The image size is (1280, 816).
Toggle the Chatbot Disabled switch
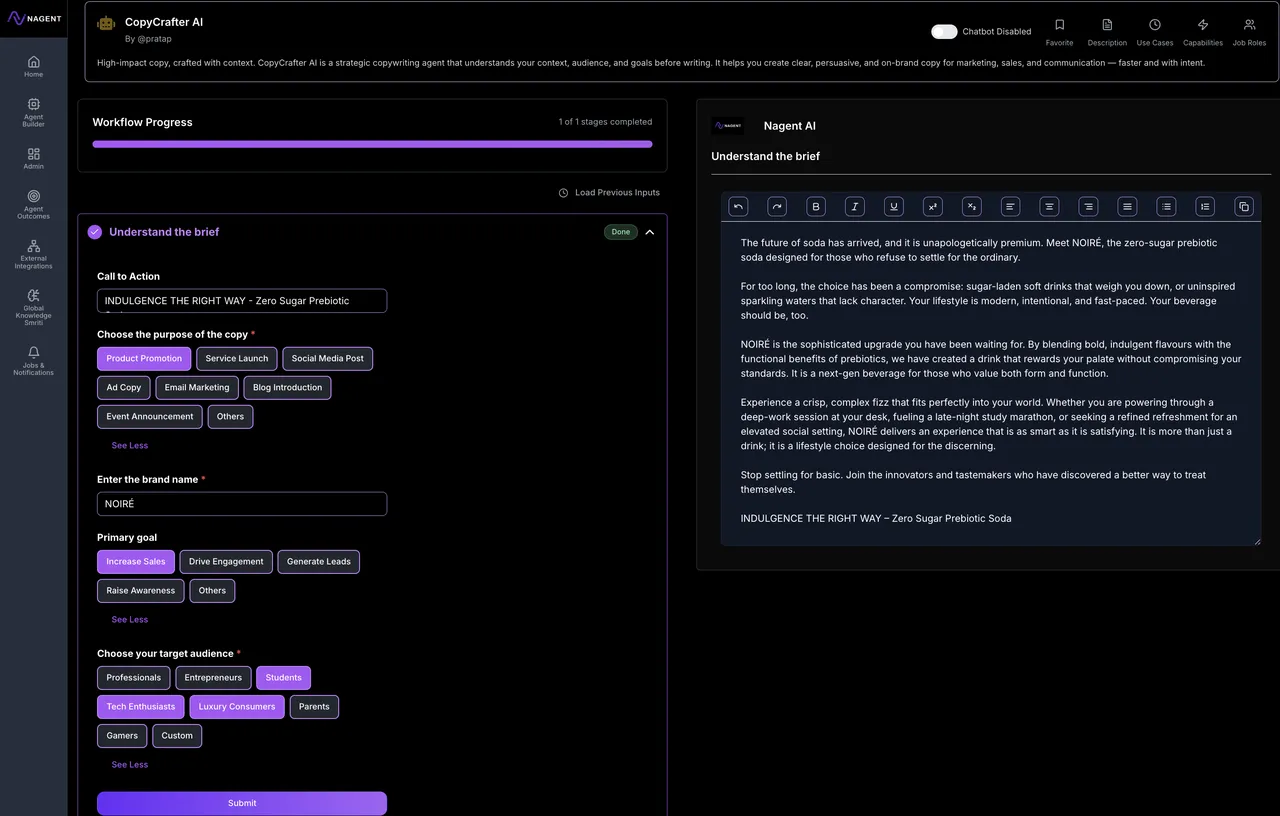[944, 32]
